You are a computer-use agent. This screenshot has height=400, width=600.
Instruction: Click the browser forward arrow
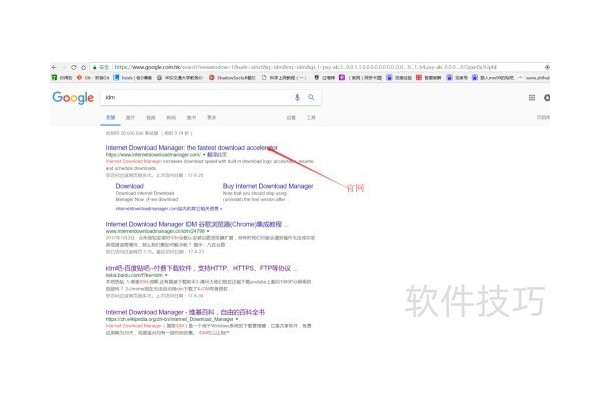click(64, 67)
